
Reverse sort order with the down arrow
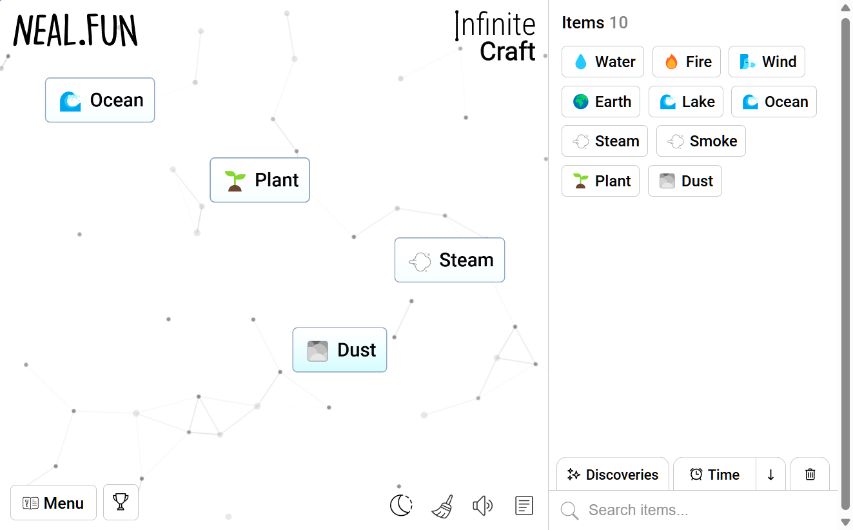[770, 474]
